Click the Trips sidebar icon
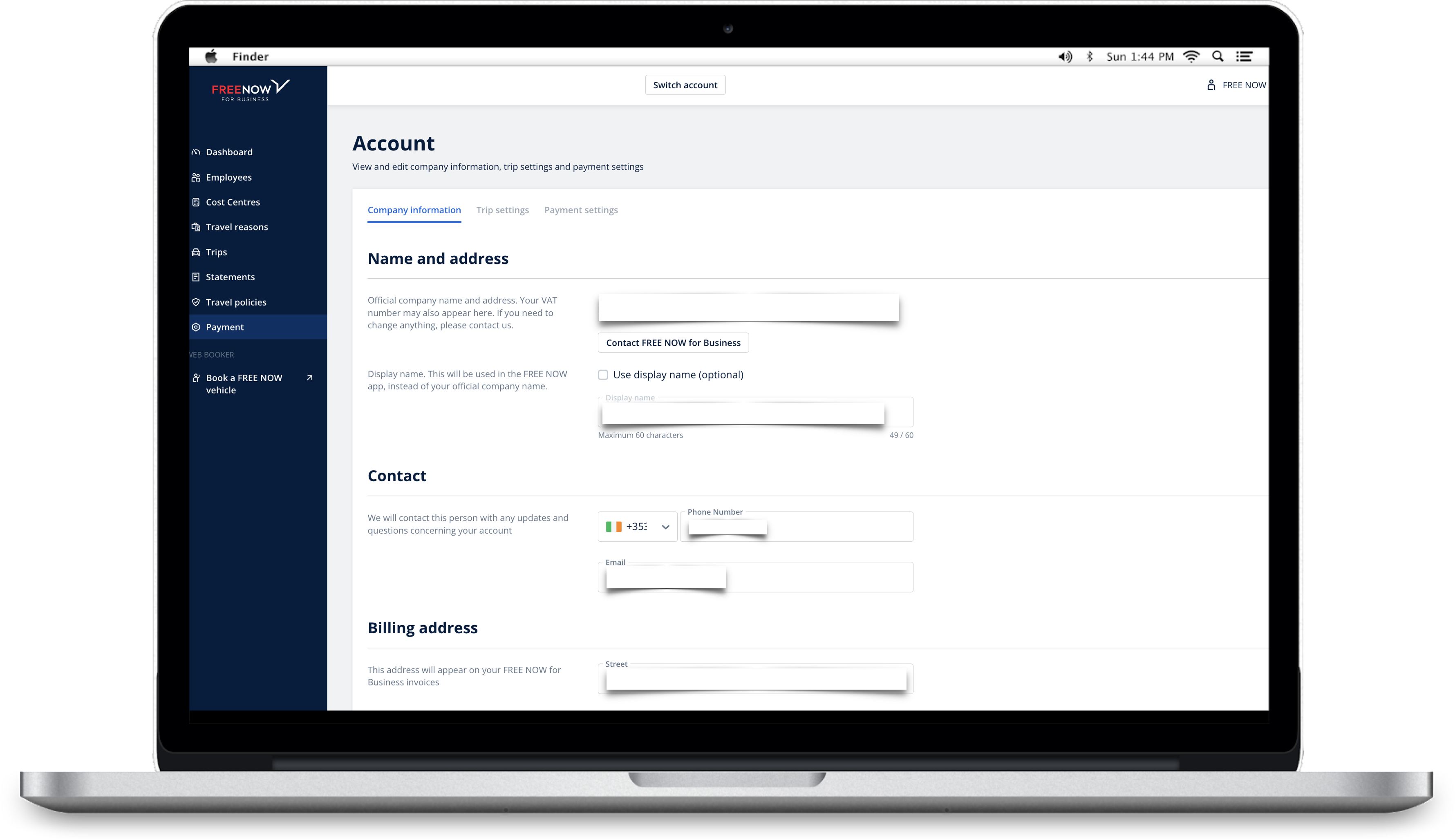Image resolution: width=1455 pixels, height=840 pixels. [196, 251]
